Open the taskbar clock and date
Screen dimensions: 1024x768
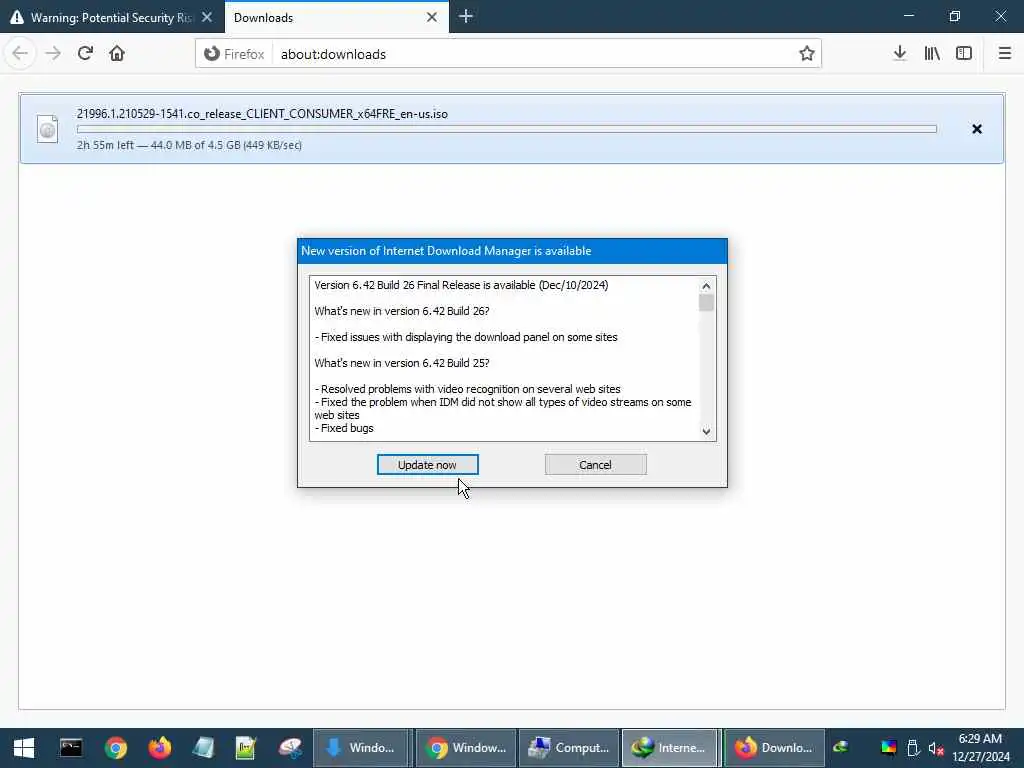980,748
